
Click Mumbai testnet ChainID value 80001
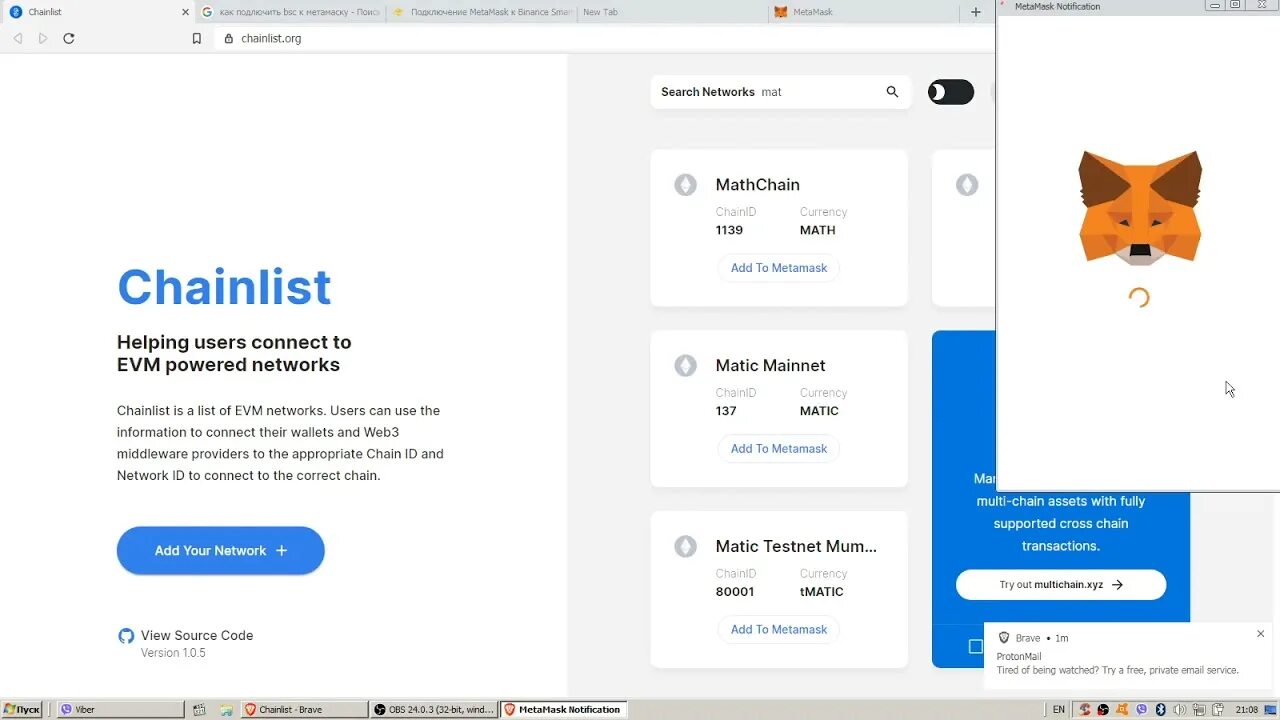735,592
